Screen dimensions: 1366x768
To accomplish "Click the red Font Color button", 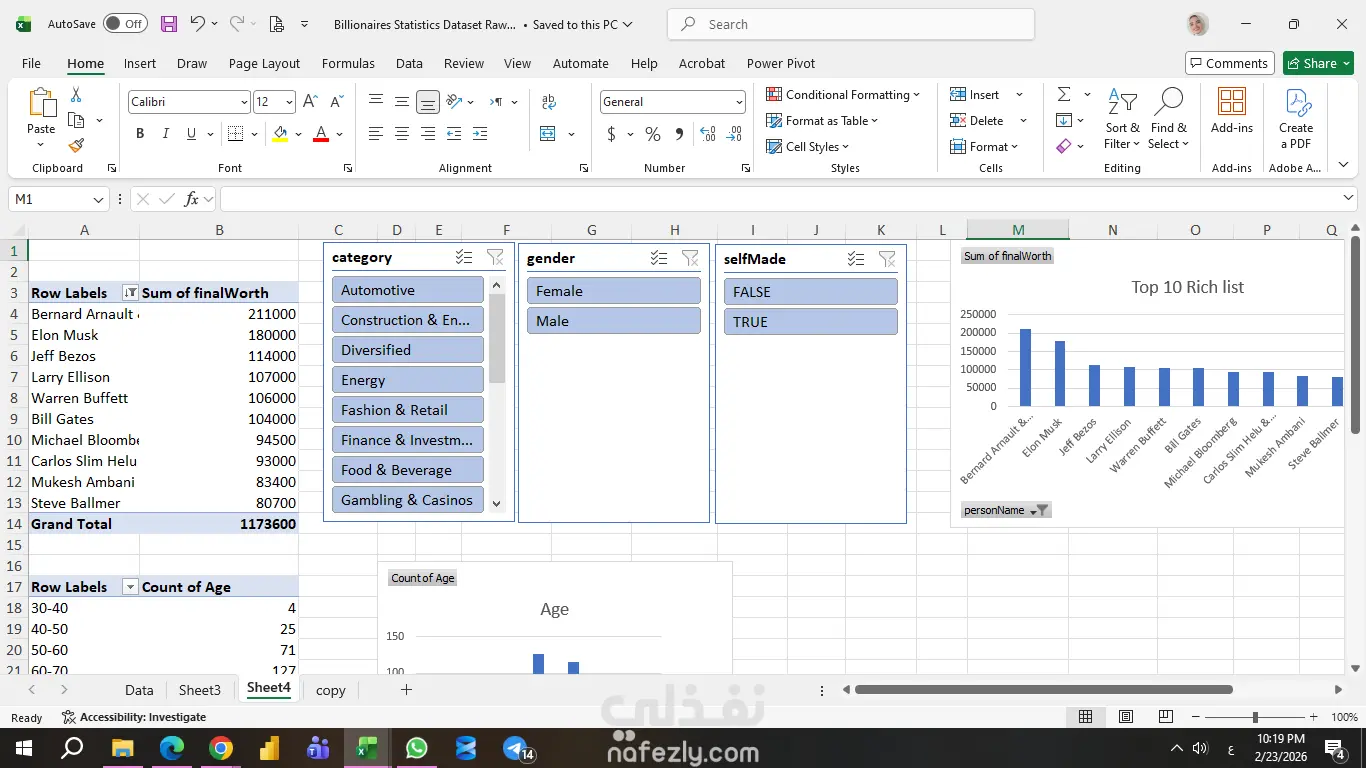I will click(321, 134).
